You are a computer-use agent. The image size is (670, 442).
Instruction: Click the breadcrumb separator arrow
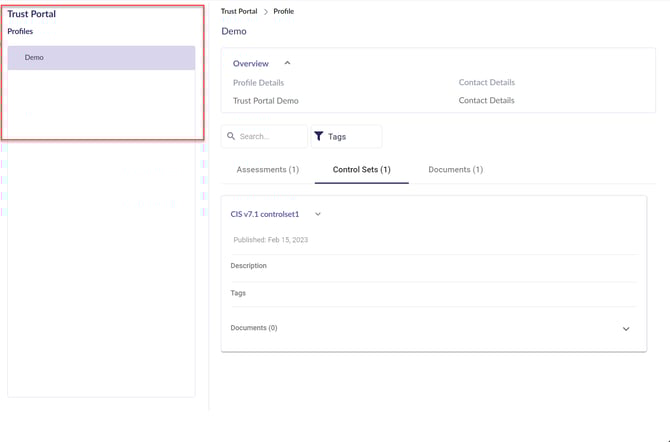[x=266, y=12]
